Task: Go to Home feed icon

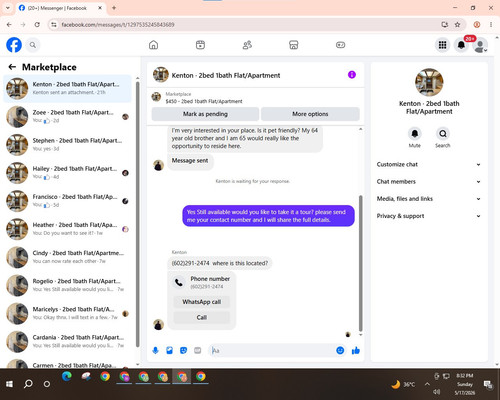Action: (x=153, y=45)
